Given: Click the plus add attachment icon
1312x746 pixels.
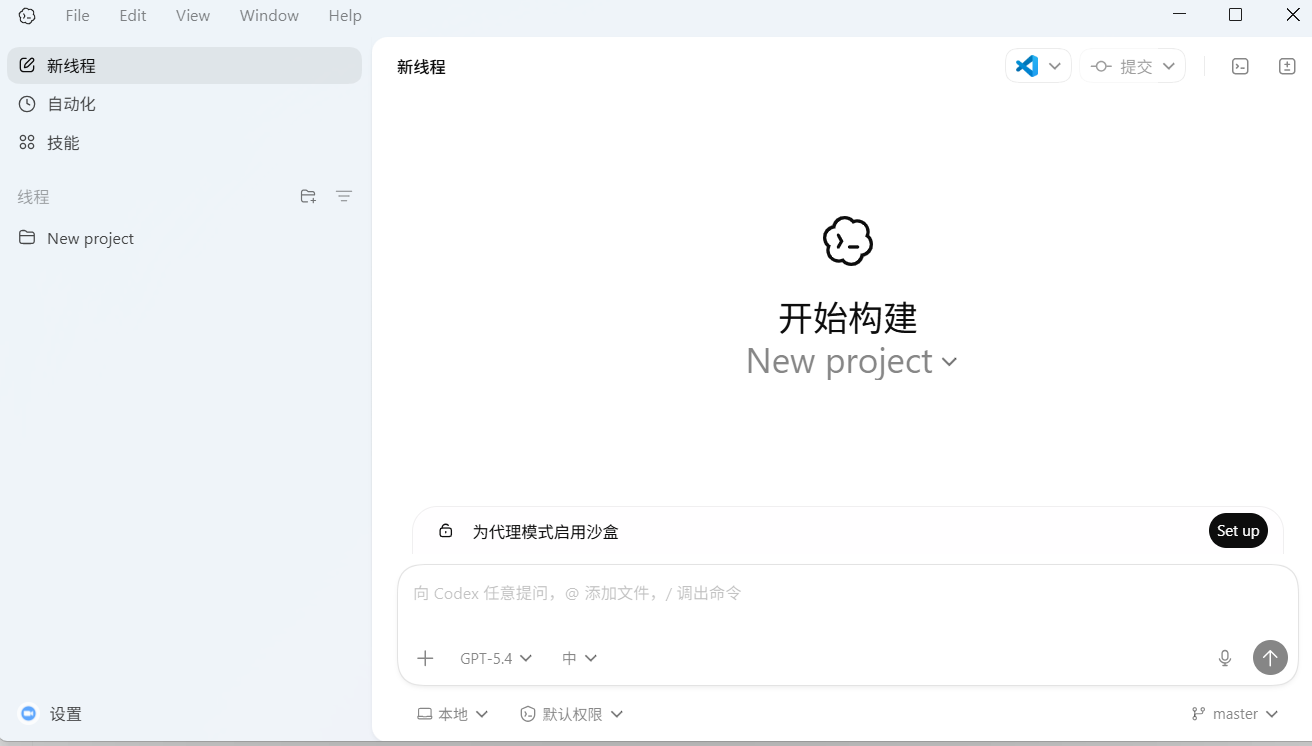Looking at the screenshot, I should pyautogui.click(x=425, y=658).
